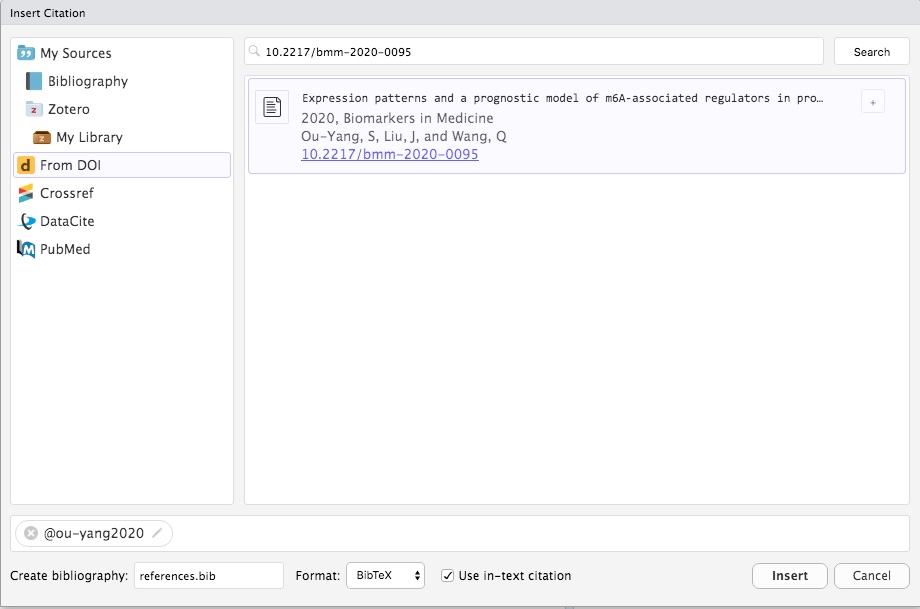Viewport: 920px width, 609px height.
Task: Remove the @ou-yang2020 citation tag
Action: tap(31, 534)
